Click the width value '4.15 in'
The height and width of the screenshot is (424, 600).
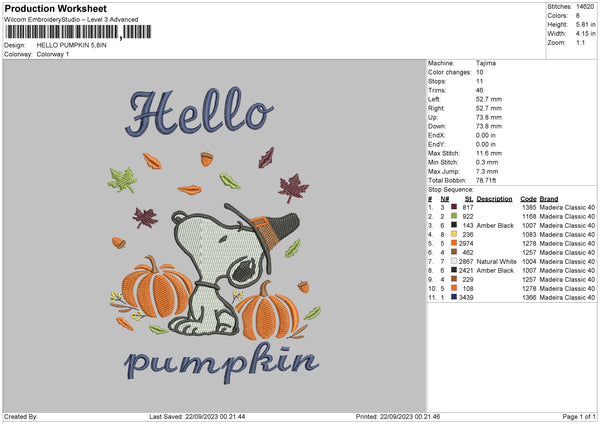coord(585,34)
